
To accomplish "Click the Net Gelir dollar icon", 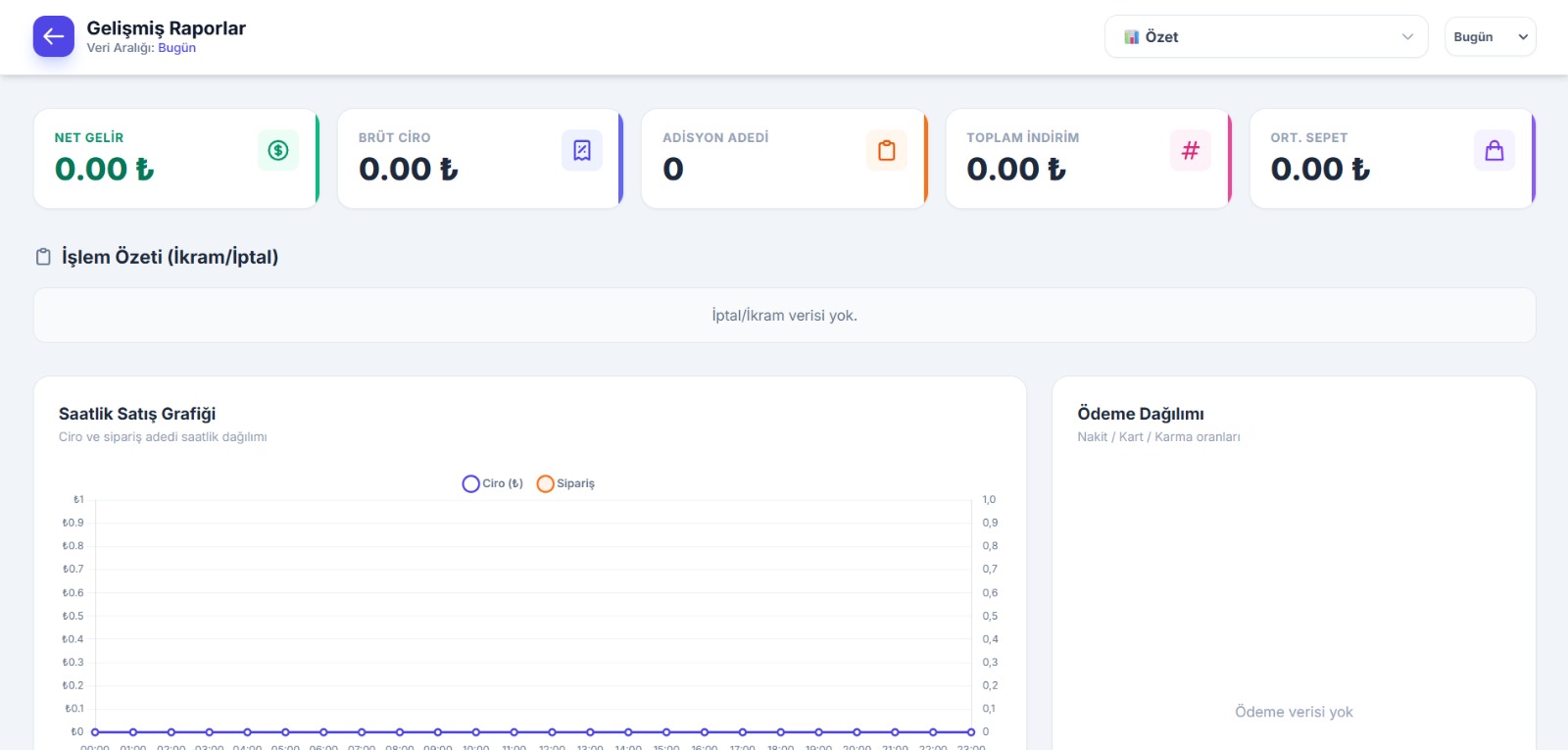I will 278,150.
